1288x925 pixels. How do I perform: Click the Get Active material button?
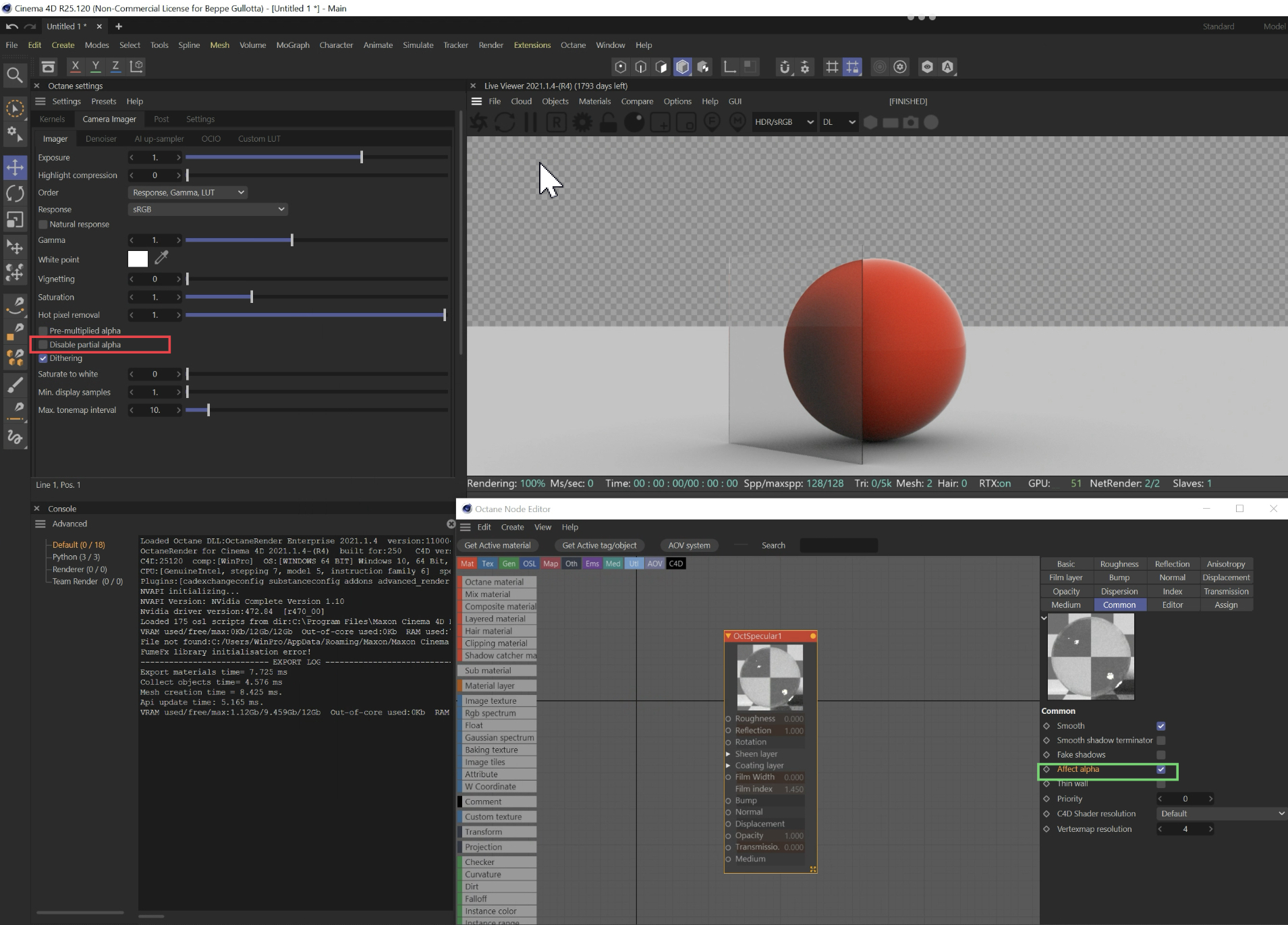[x=497, y=545]
